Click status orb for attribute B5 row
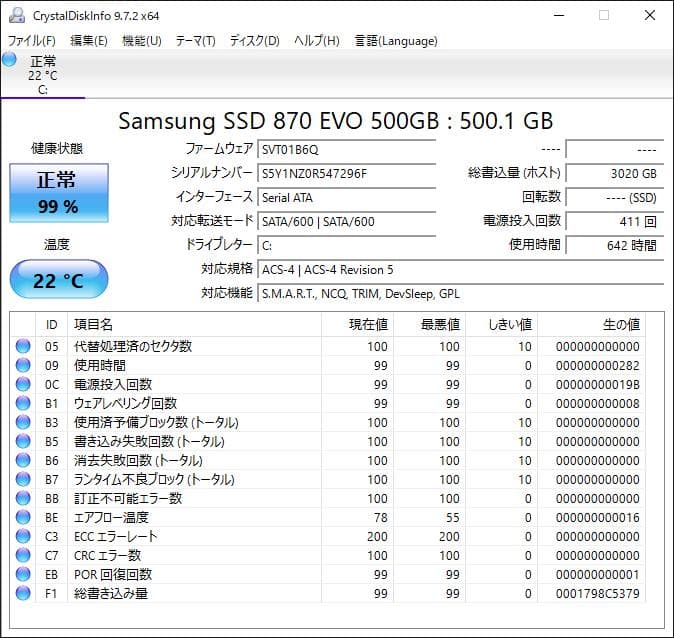 tap(23, 441)
